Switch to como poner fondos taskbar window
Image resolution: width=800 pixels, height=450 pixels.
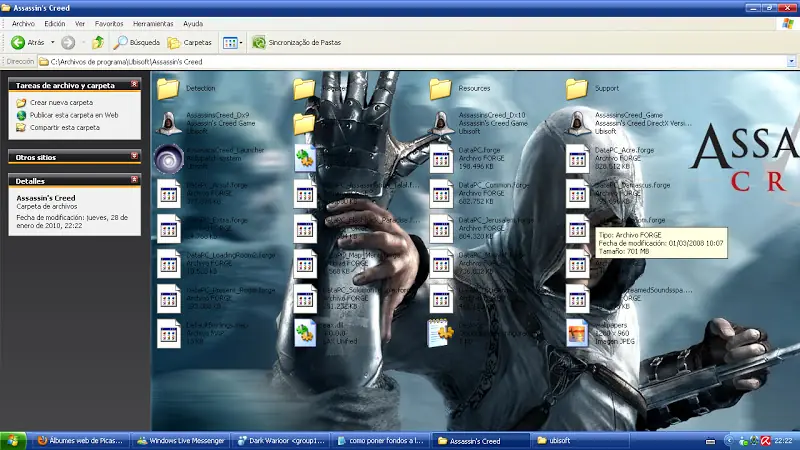381,441
